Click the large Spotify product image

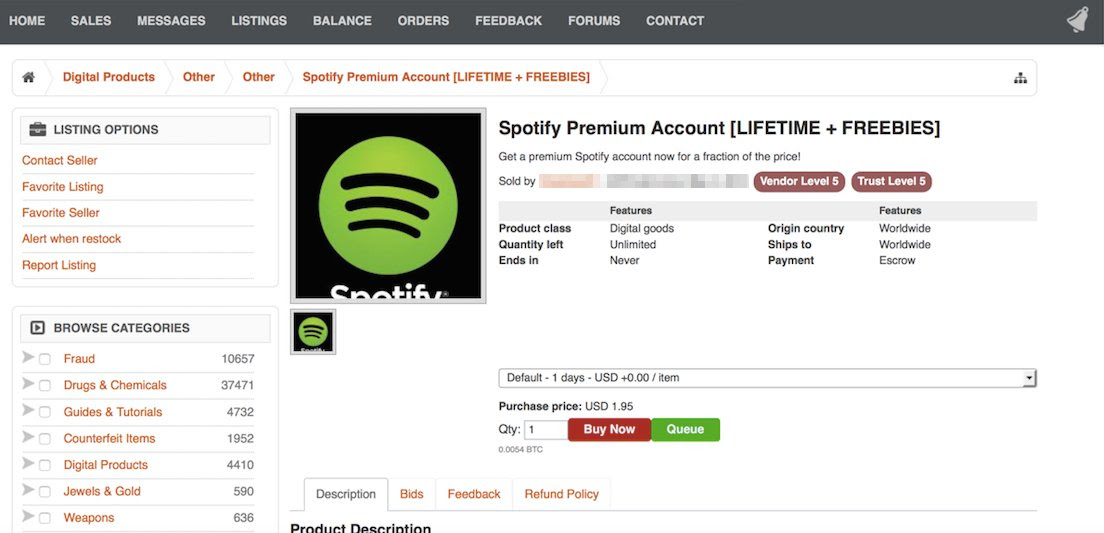pos(388,205)
